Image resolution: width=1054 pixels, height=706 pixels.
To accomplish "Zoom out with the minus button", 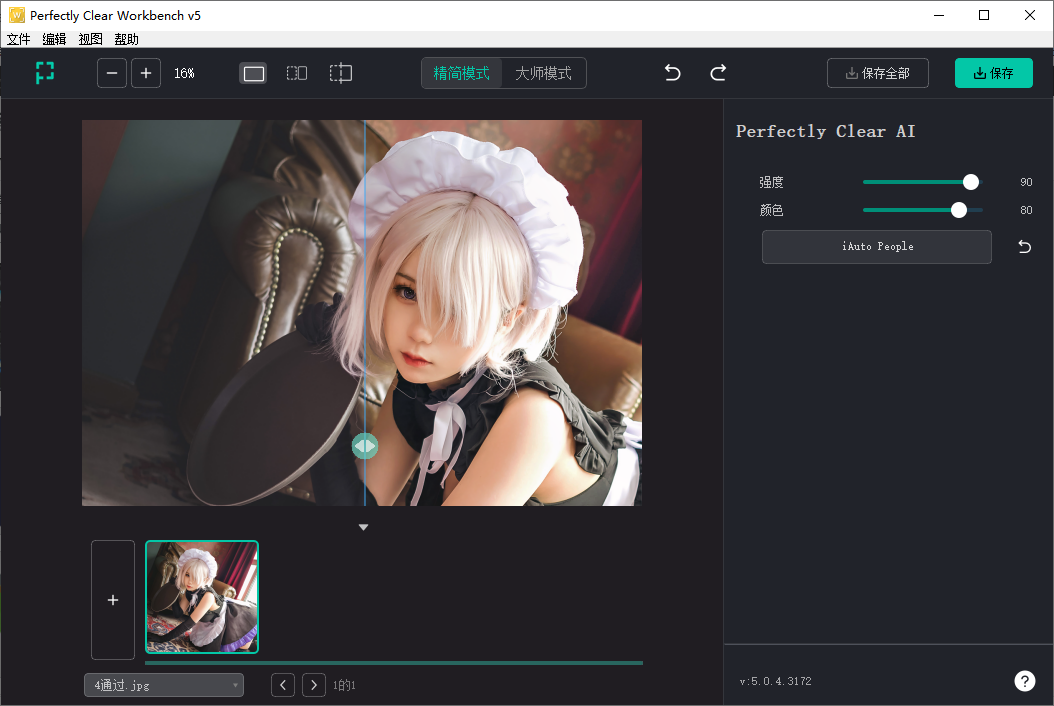I will 112,73.
